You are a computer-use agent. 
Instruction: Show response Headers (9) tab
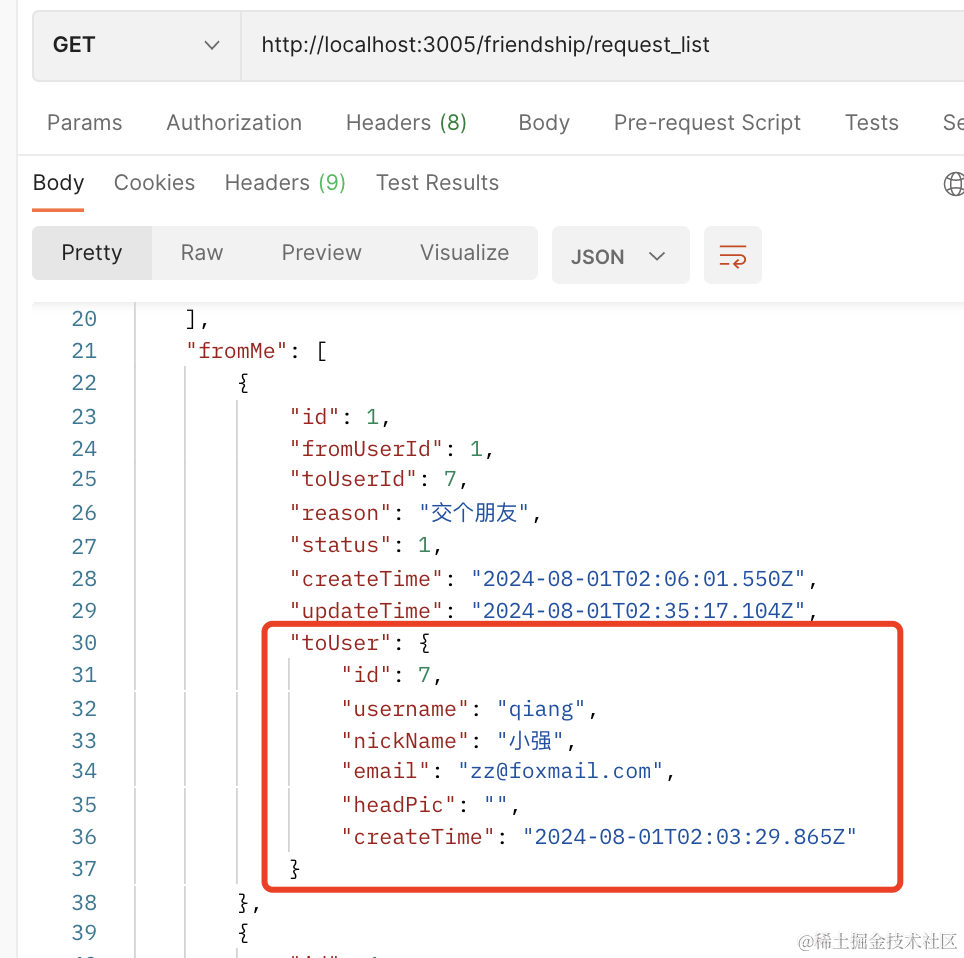[x=285, y=183]
